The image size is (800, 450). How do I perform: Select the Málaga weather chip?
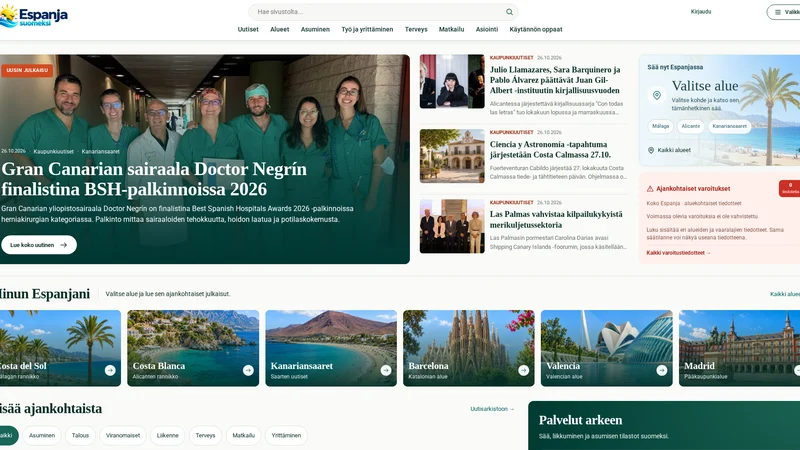pyautogui.click(x=660, y=126)
